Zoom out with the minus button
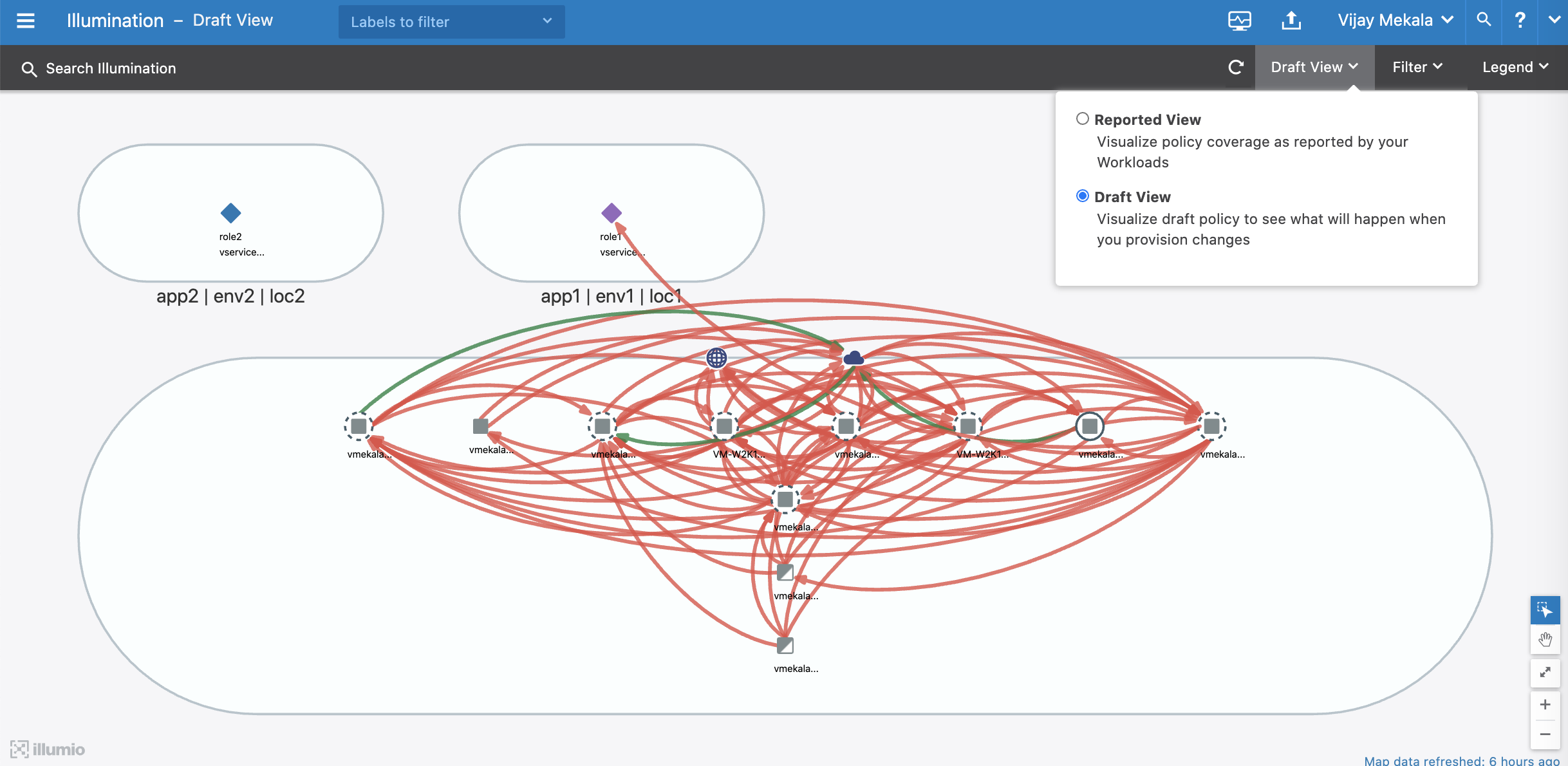The width and height of the screenshot is (1568, 766). tap(1544, 734)
